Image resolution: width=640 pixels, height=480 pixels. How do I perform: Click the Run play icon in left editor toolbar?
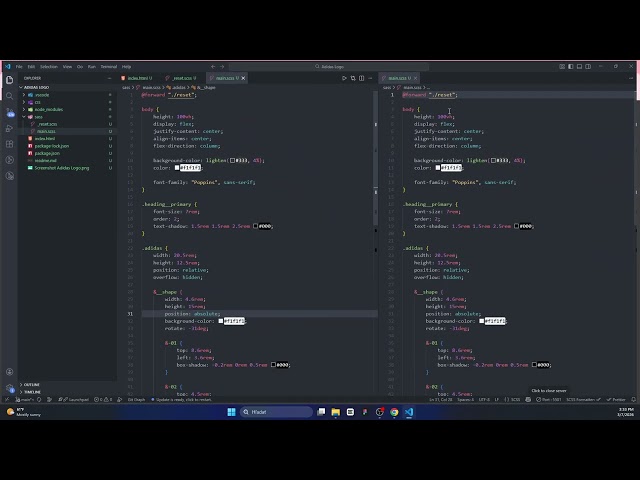[x=344, y=78]
